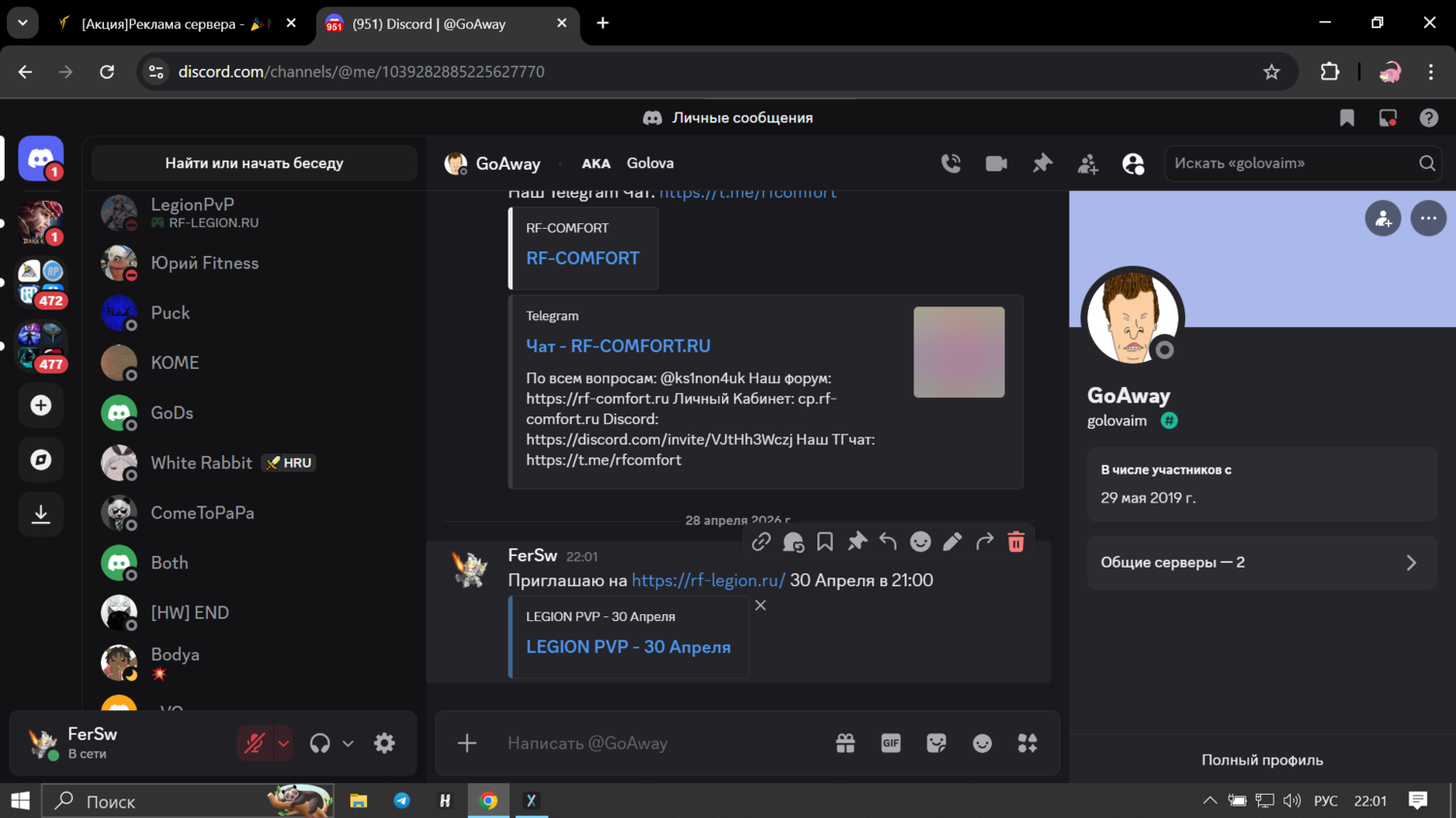Viewport: 1456px width, 818px height.
Task: Open Юрий Fitness conversation
Action: [x=254, y=263]
